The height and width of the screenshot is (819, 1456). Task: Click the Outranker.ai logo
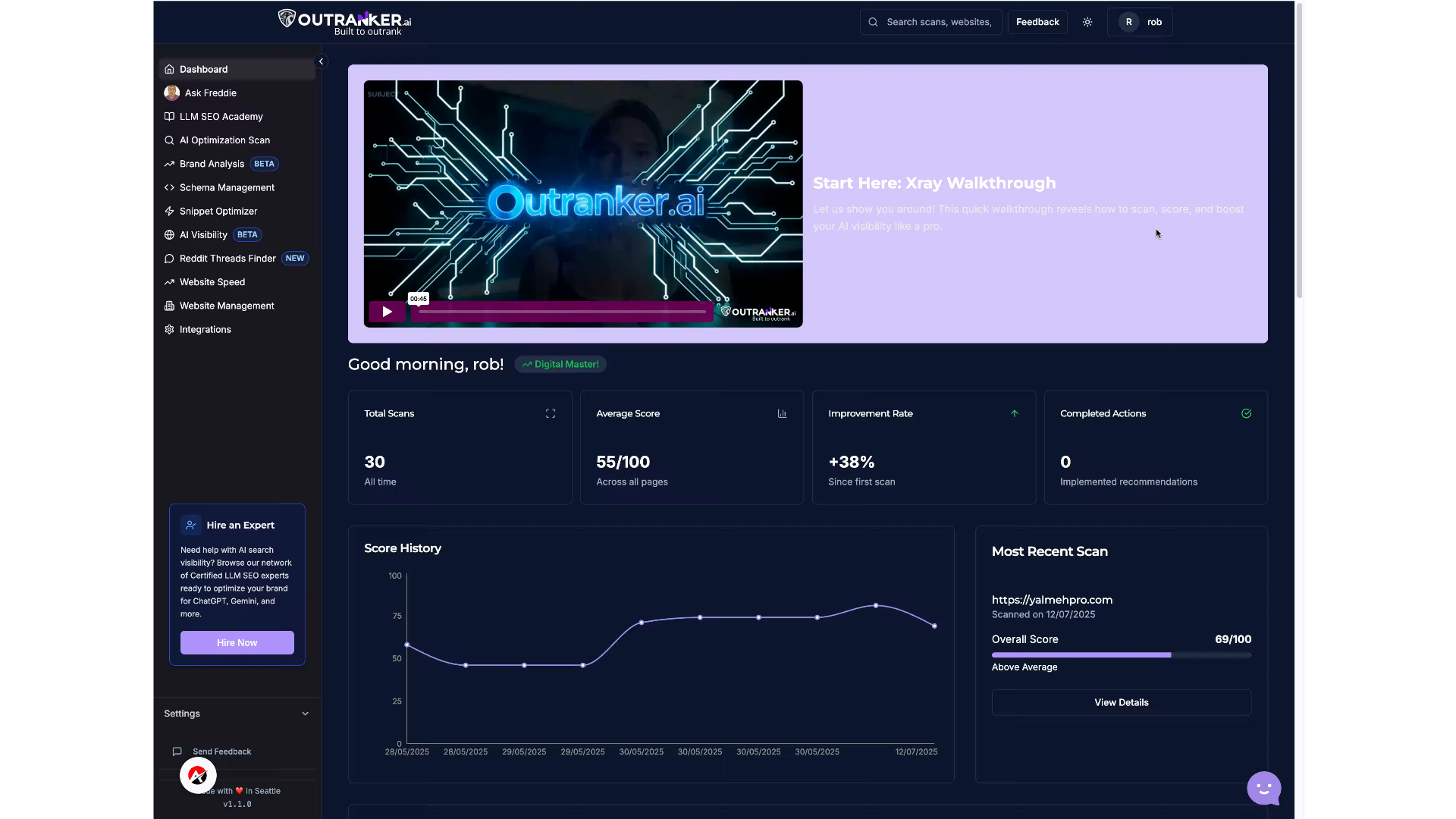coord(344,22)
